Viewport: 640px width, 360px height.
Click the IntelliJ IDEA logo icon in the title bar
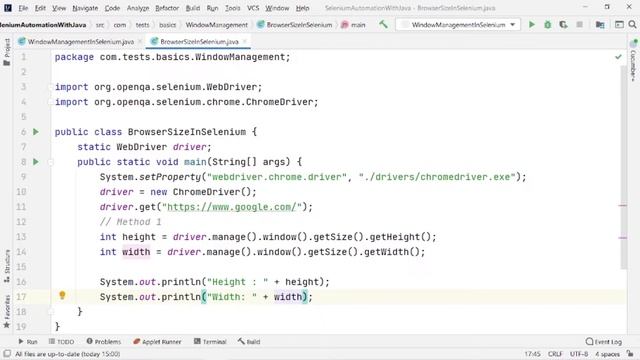pos(7,7)
